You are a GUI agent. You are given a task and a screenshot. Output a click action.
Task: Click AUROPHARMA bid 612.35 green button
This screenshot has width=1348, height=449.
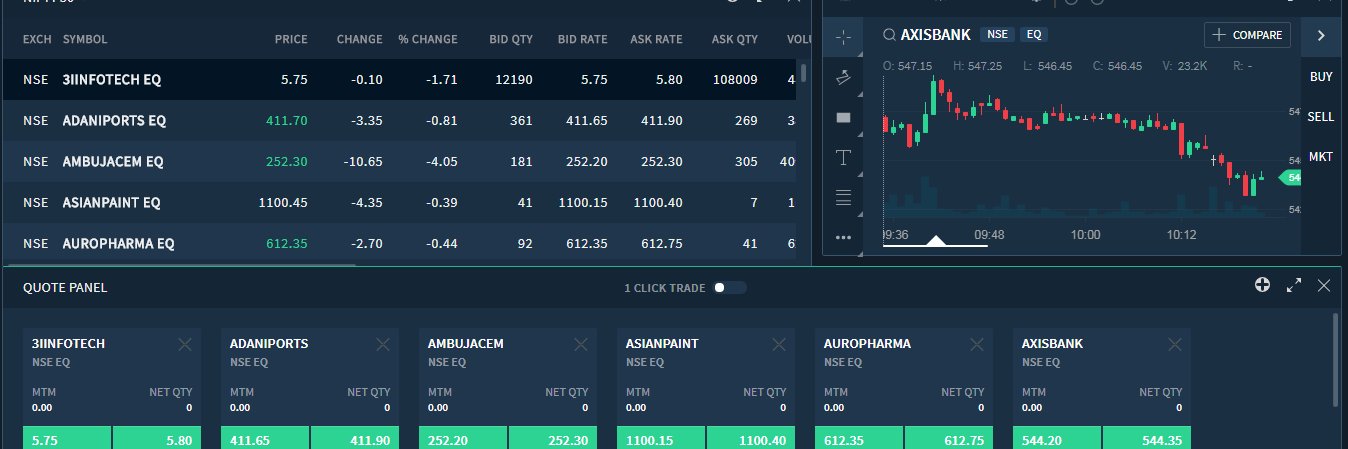(x=859, y=438)
